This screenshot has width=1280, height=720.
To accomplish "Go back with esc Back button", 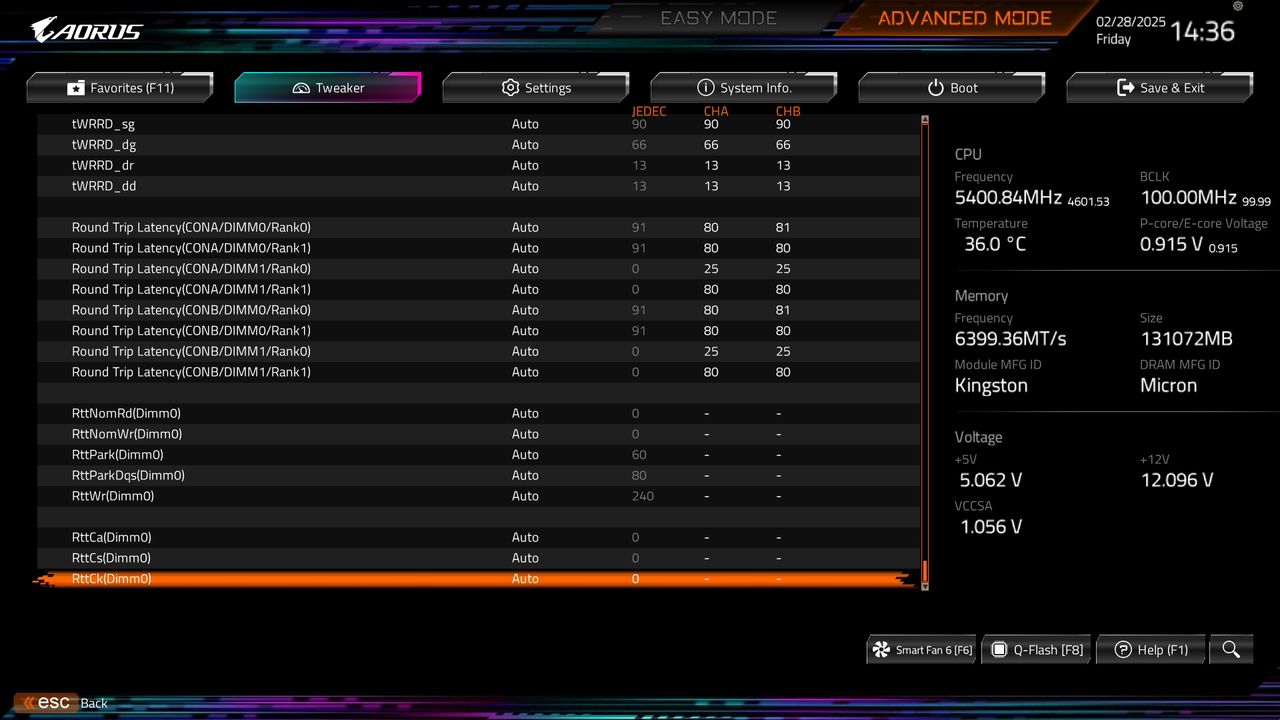I will (61, 703).
